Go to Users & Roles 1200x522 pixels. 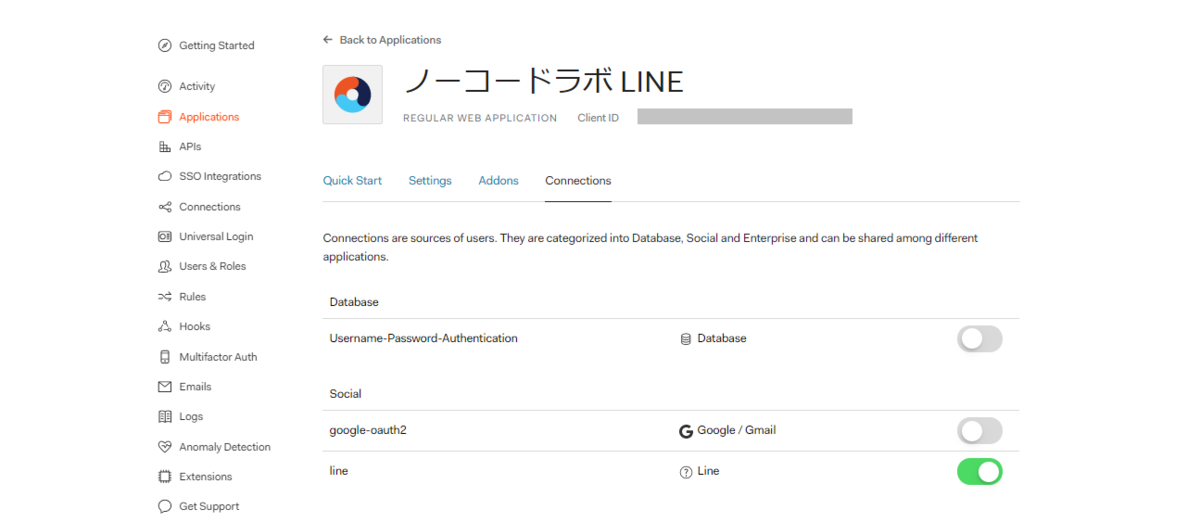[x=212, y=267]
